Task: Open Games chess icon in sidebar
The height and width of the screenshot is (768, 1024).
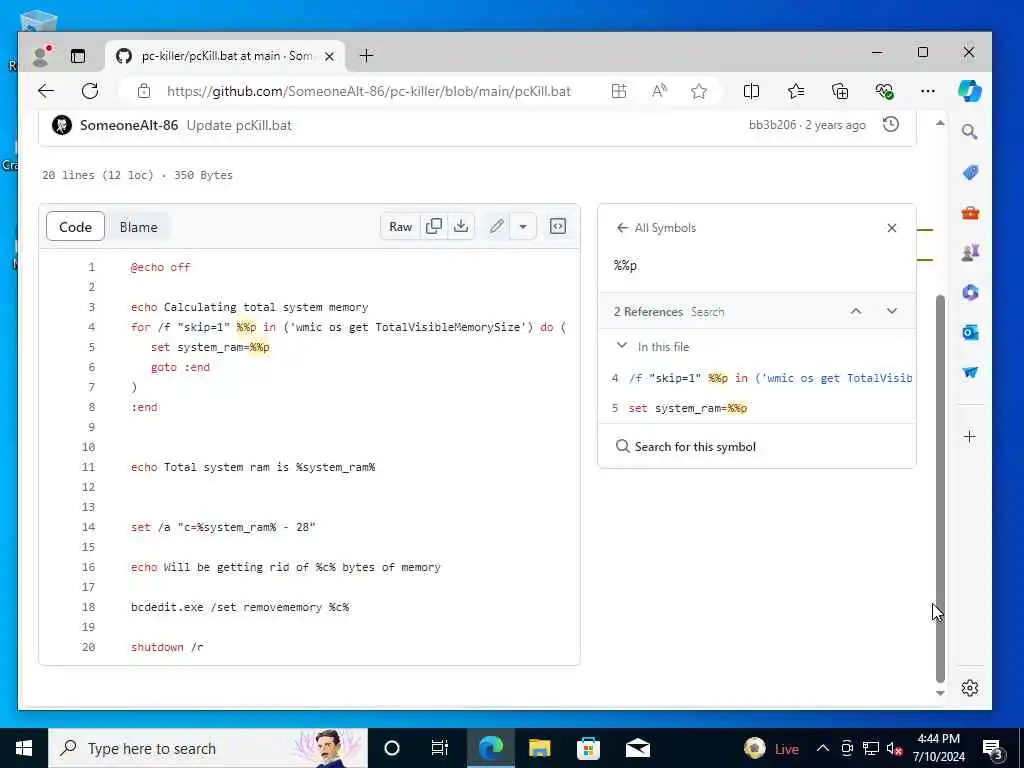Action: click(x=970, y=253)
